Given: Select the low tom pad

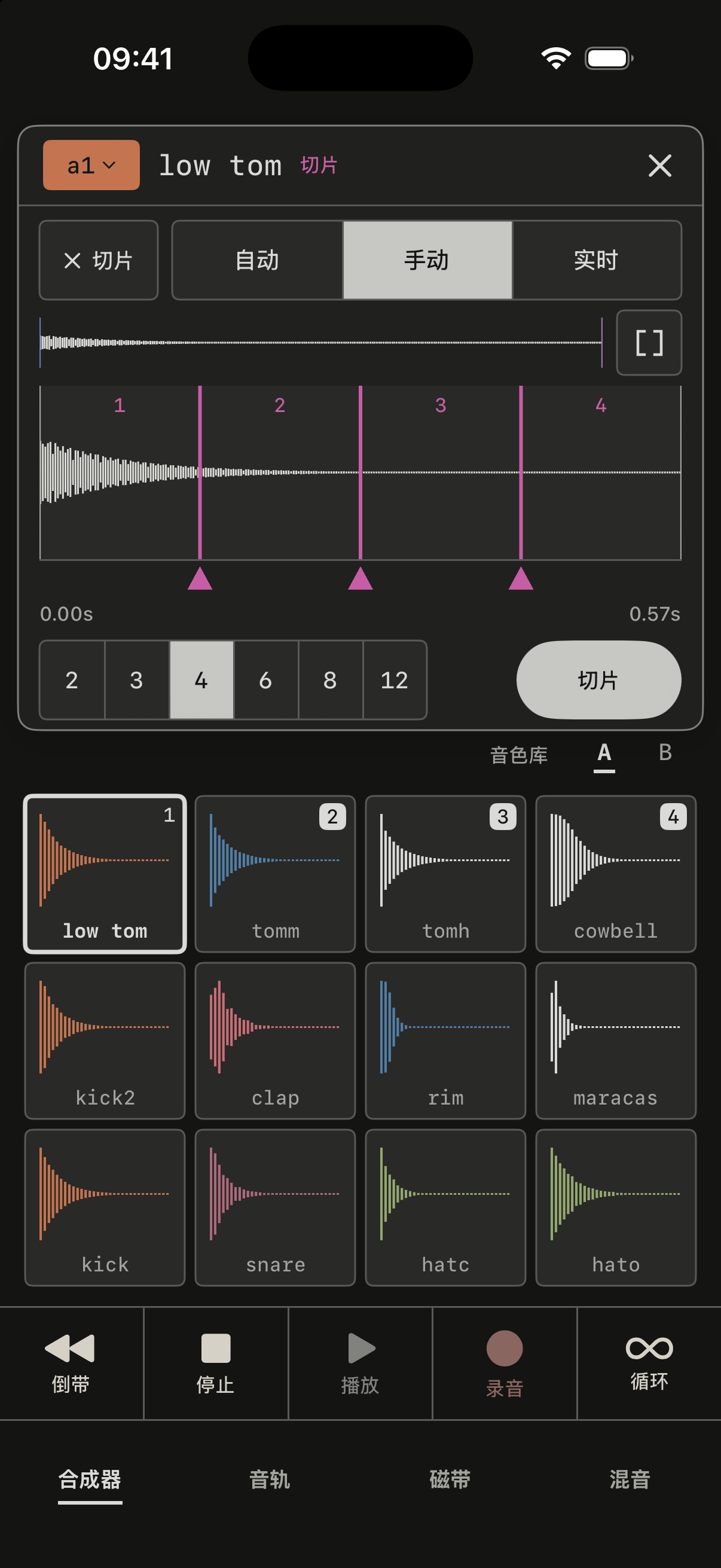Looking at the screenshot, I should (x=105, y=874).
